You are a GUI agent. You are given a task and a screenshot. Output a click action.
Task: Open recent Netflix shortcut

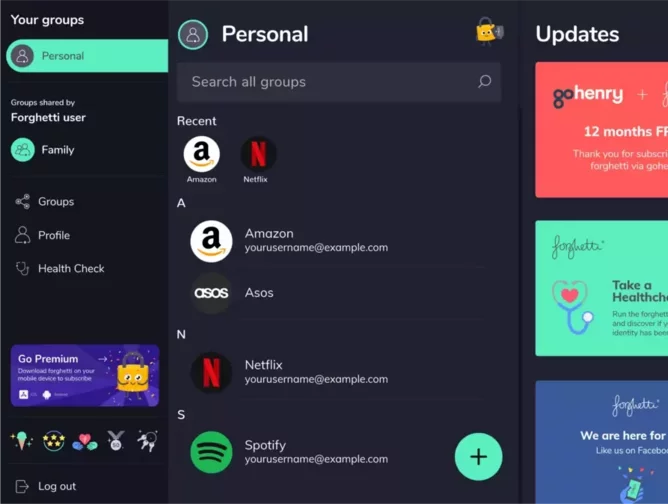pyautogui.click(x=258, y=160)
